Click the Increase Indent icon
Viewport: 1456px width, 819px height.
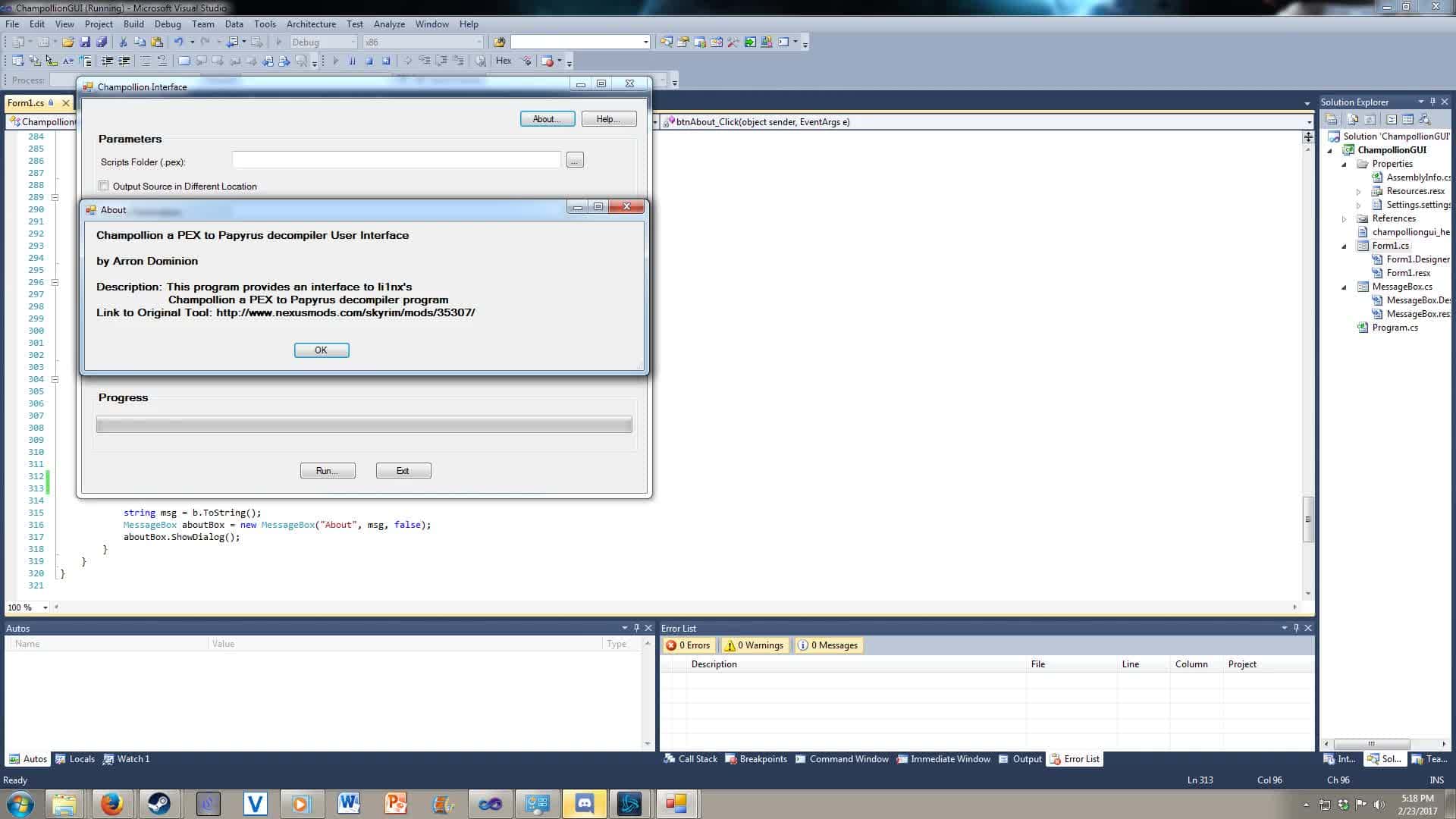124,61
